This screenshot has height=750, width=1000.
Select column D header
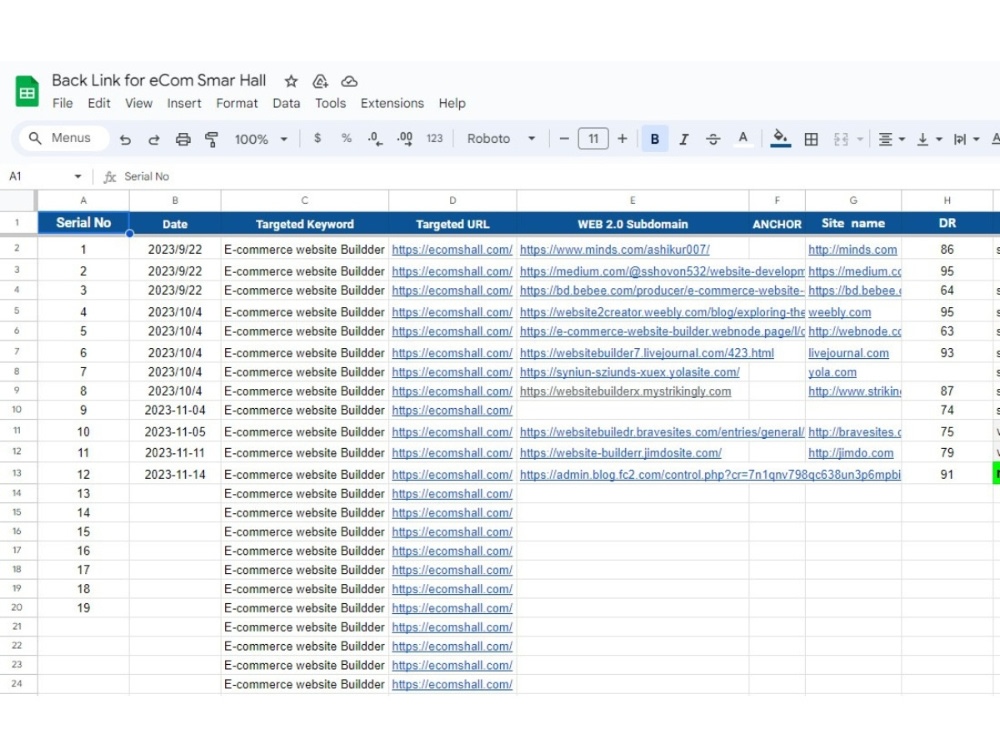pos(452,200)
